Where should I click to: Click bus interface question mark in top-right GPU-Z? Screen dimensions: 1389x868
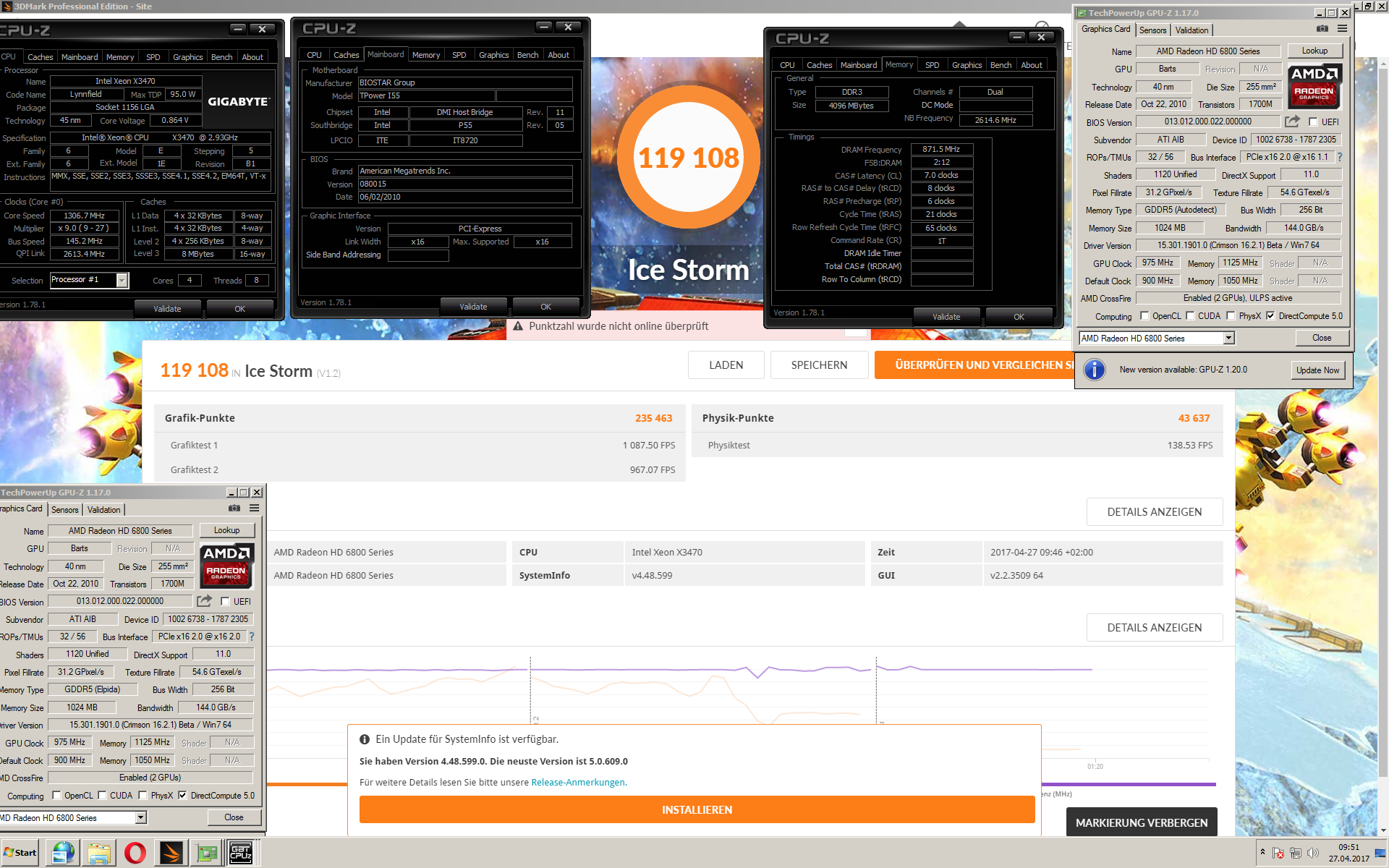pos(1340,157)
